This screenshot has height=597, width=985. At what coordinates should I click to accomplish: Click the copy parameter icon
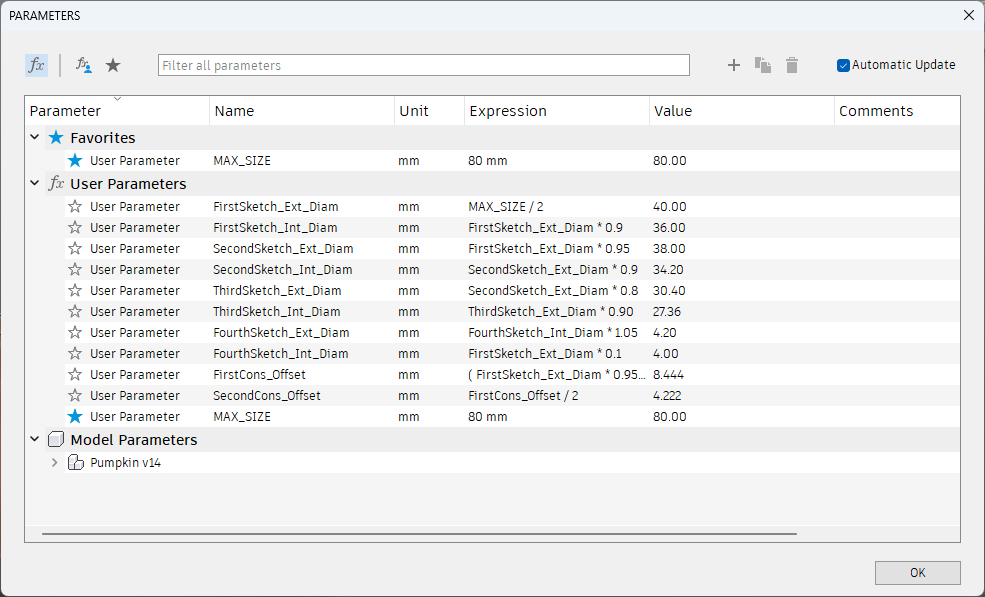(x=763, y=65)
